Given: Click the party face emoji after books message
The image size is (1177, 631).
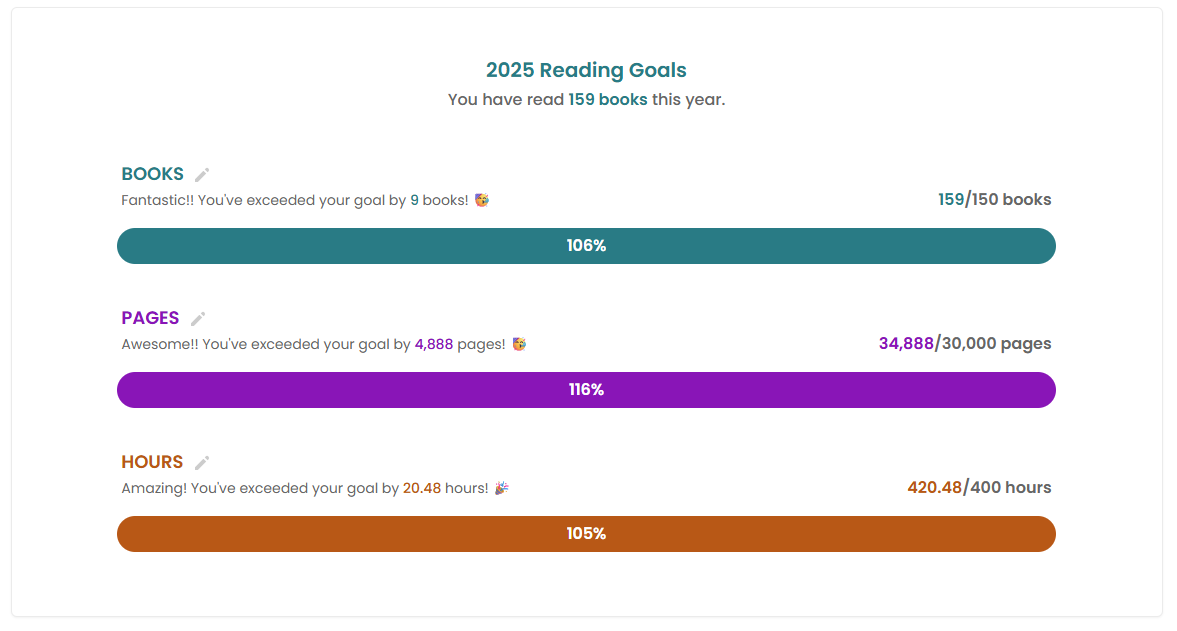Looking at the screenshot, I should click(x=482, y=200).
